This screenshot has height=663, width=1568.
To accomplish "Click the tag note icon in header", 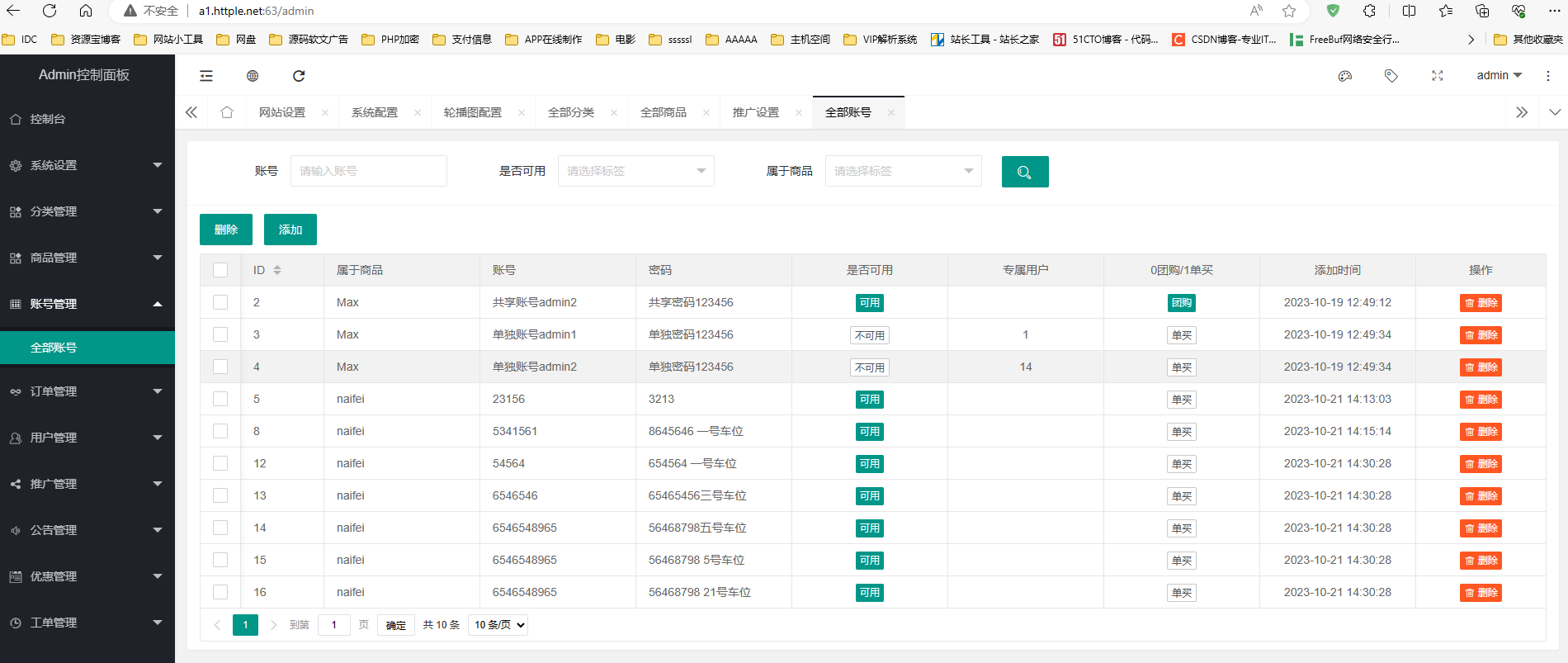I will point(1391,76).
